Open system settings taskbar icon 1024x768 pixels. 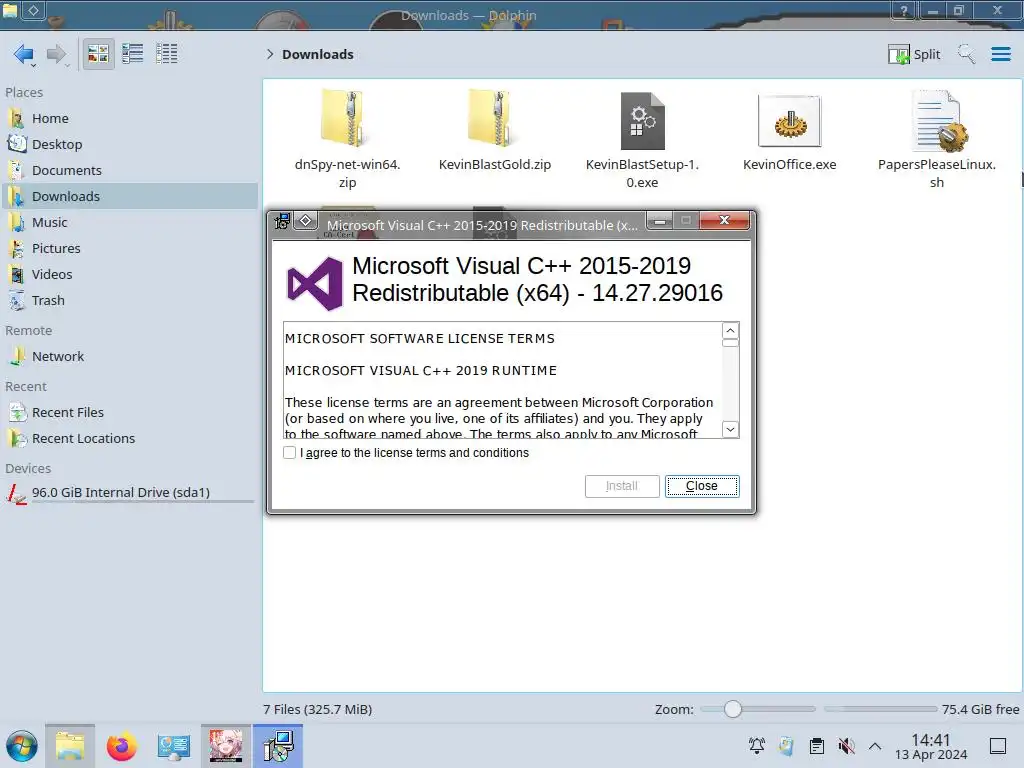[x=174, y=746]
